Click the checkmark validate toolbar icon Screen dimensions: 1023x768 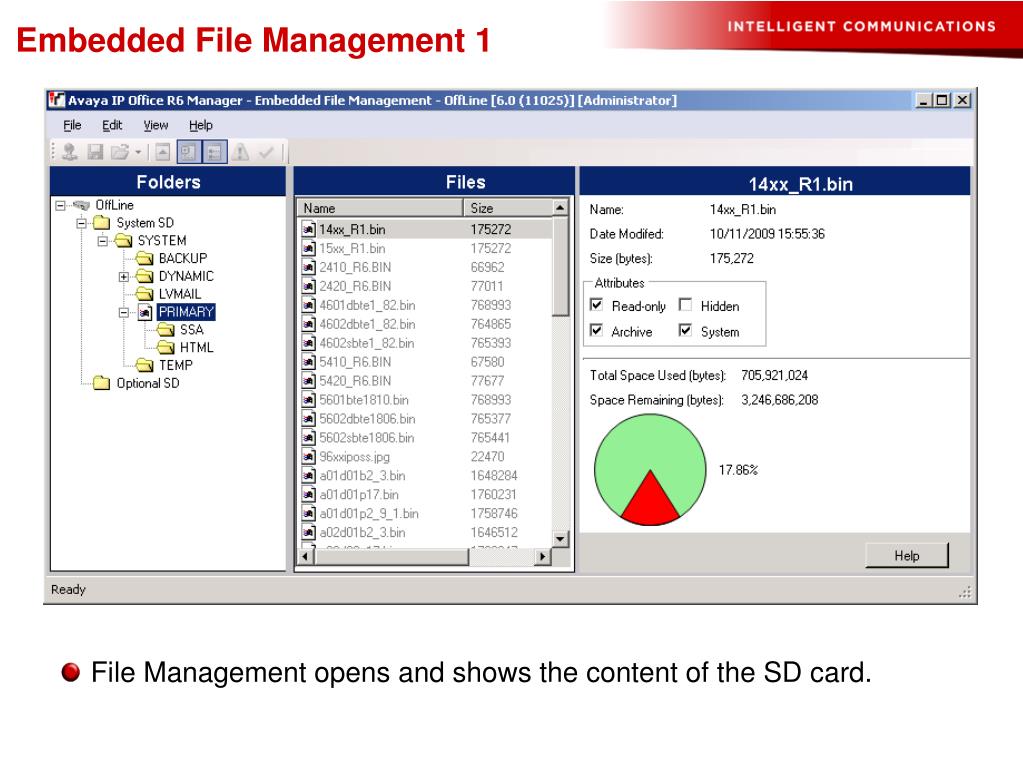[x=266, y=152]
